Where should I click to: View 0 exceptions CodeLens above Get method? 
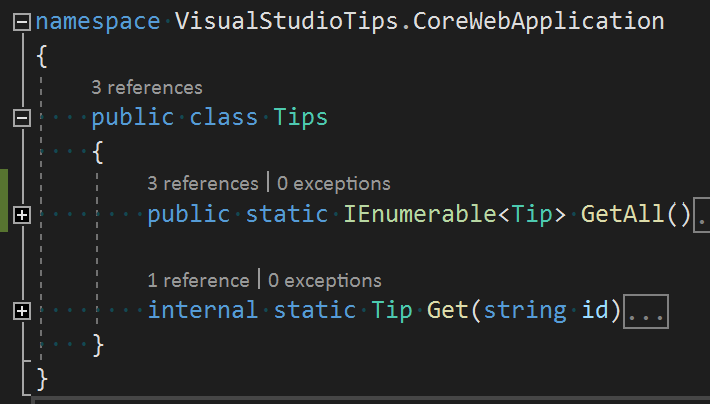(325, 280)
